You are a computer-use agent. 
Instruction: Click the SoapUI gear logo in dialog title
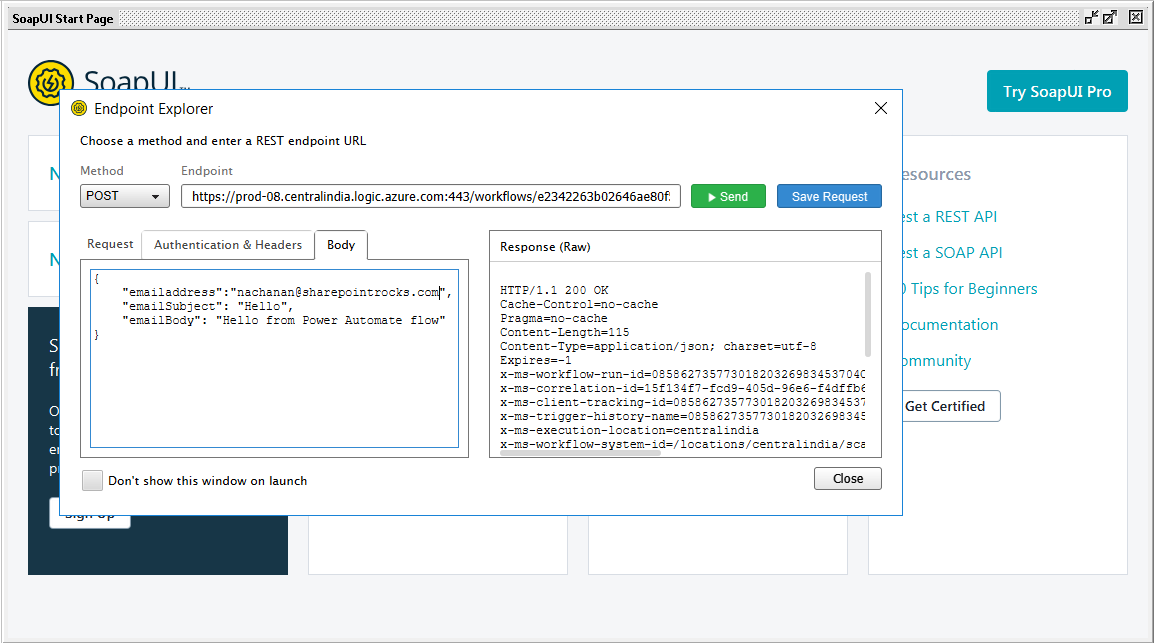(x=79, y=108)
